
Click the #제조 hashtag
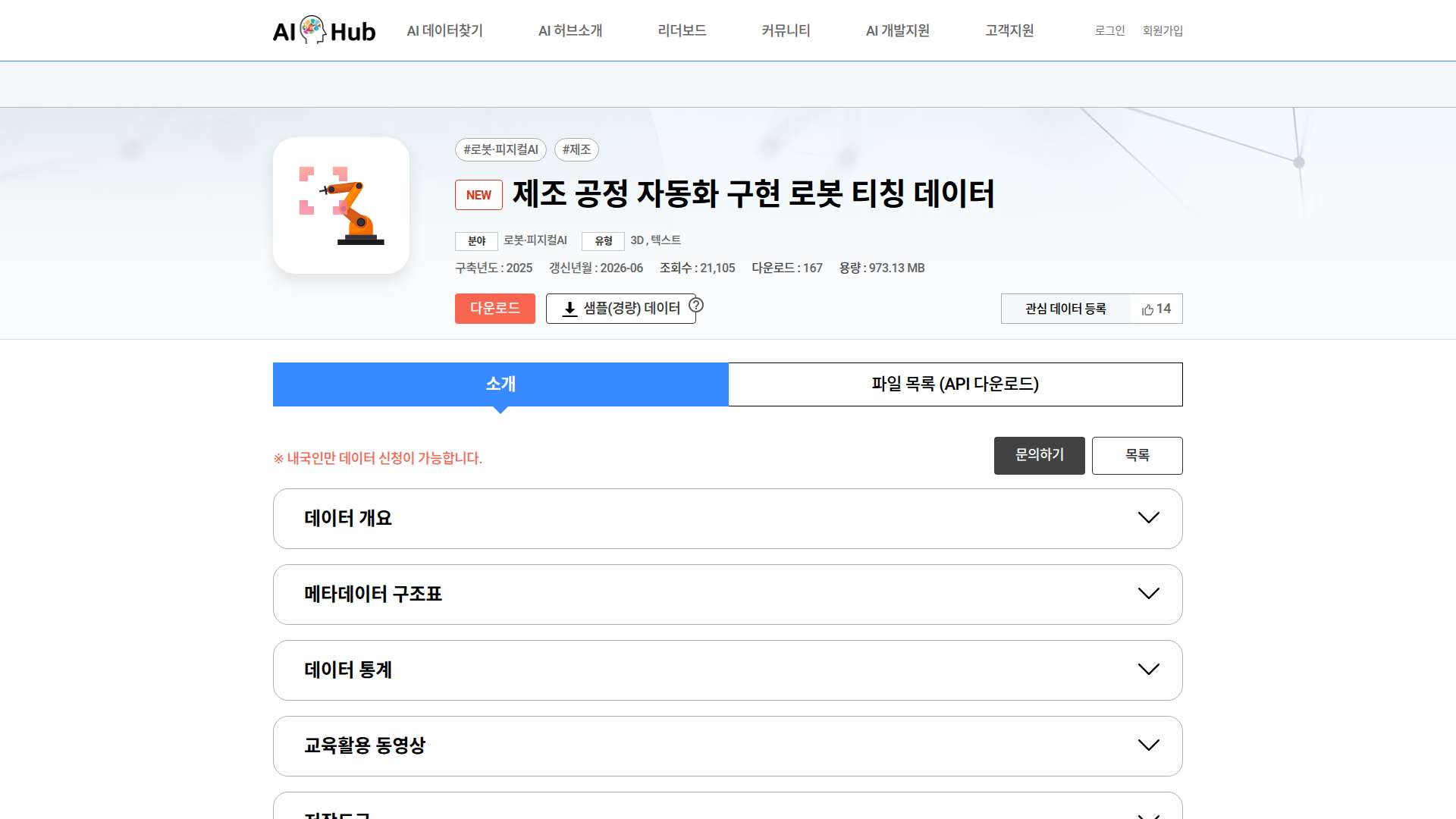coord(576,150)
